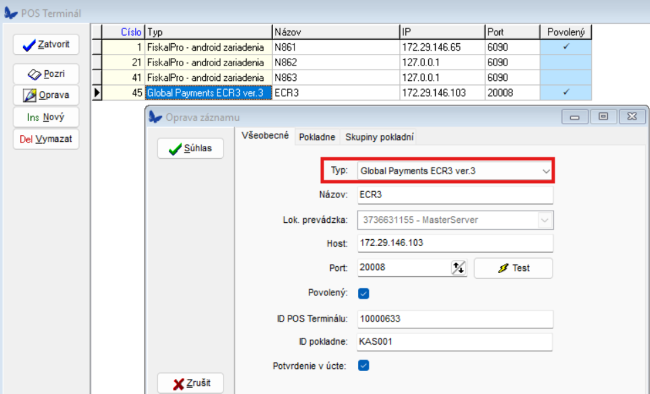Toggle Povolený cell for row N862
The image size is (650, 394).
click(x=566, y=62)
